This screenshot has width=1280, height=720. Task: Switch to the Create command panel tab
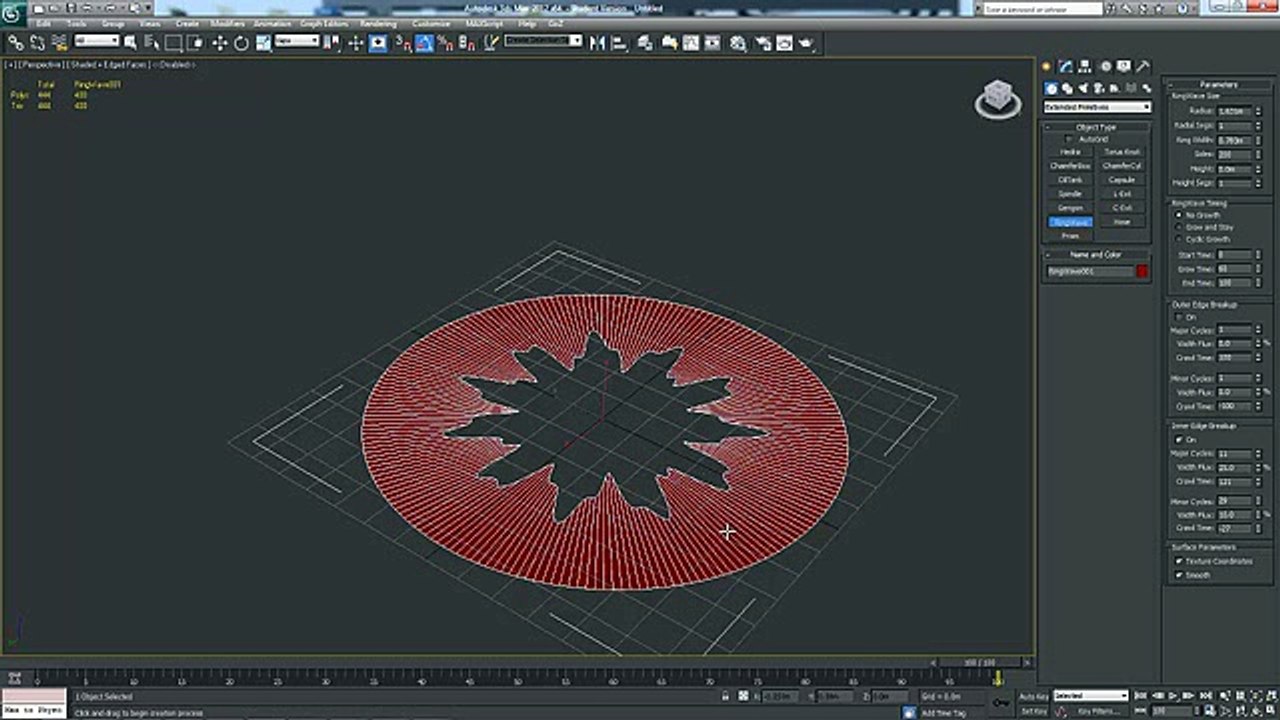coord(1047,67)
